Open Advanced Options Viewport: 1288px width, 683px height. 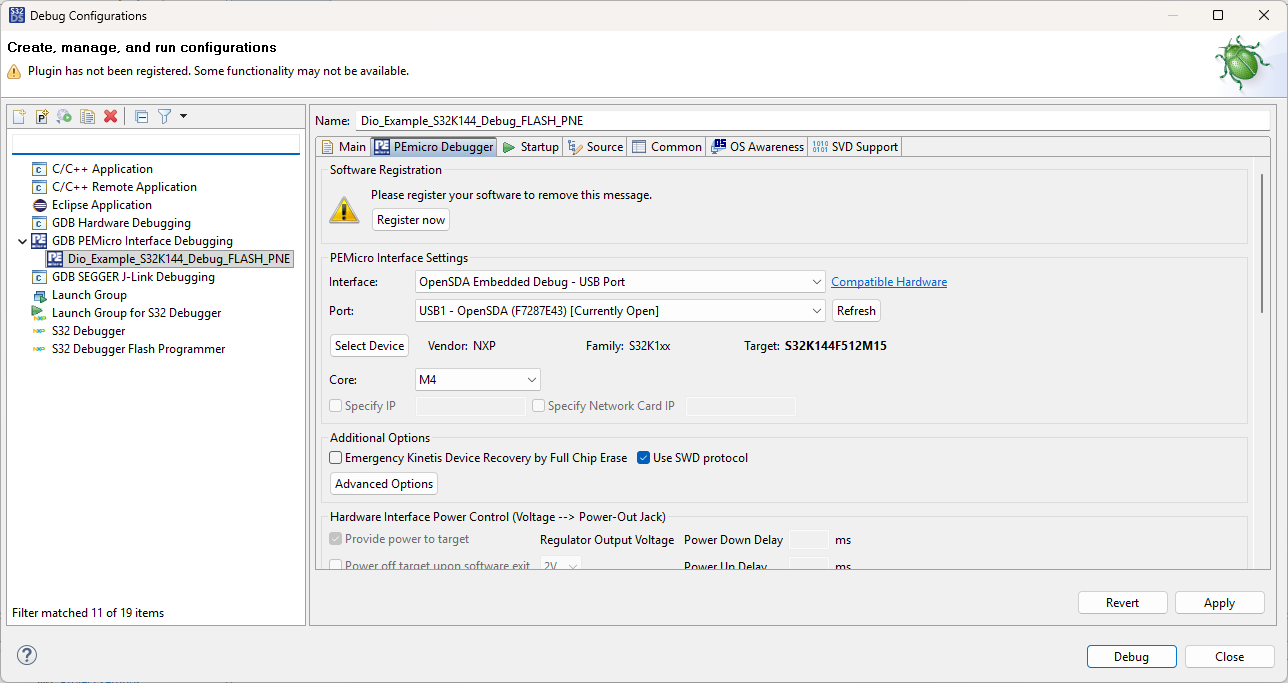(x=384, y=484)
